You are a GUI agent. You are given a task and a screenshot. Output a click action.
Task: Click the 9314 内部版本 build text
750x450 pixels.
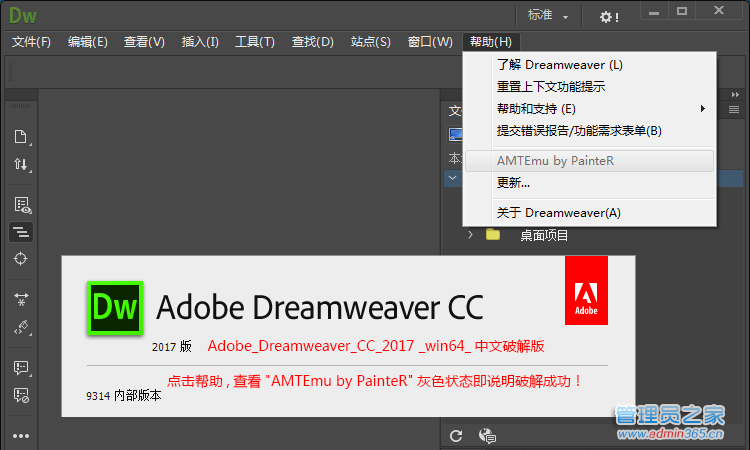[x=123, y=395]
